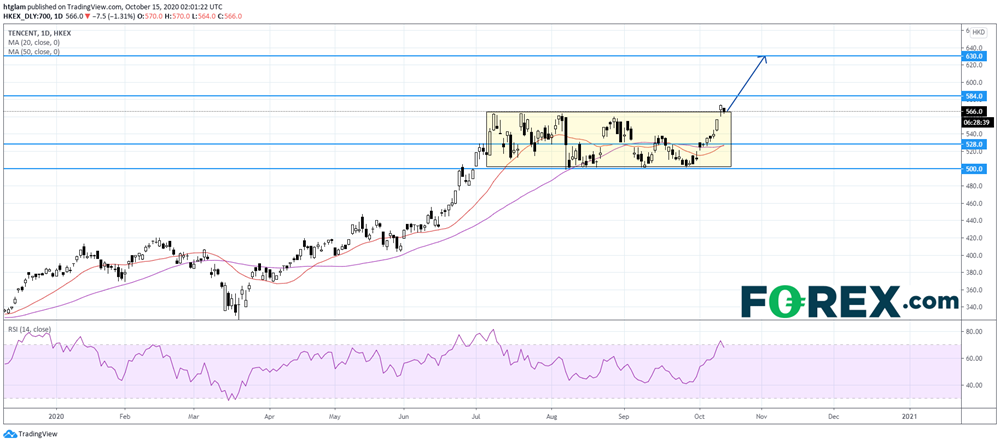The width and height of the screenshot is (1000, 444).
Task: Click the RSI (14, close) indicator legend
Action: 28,329
